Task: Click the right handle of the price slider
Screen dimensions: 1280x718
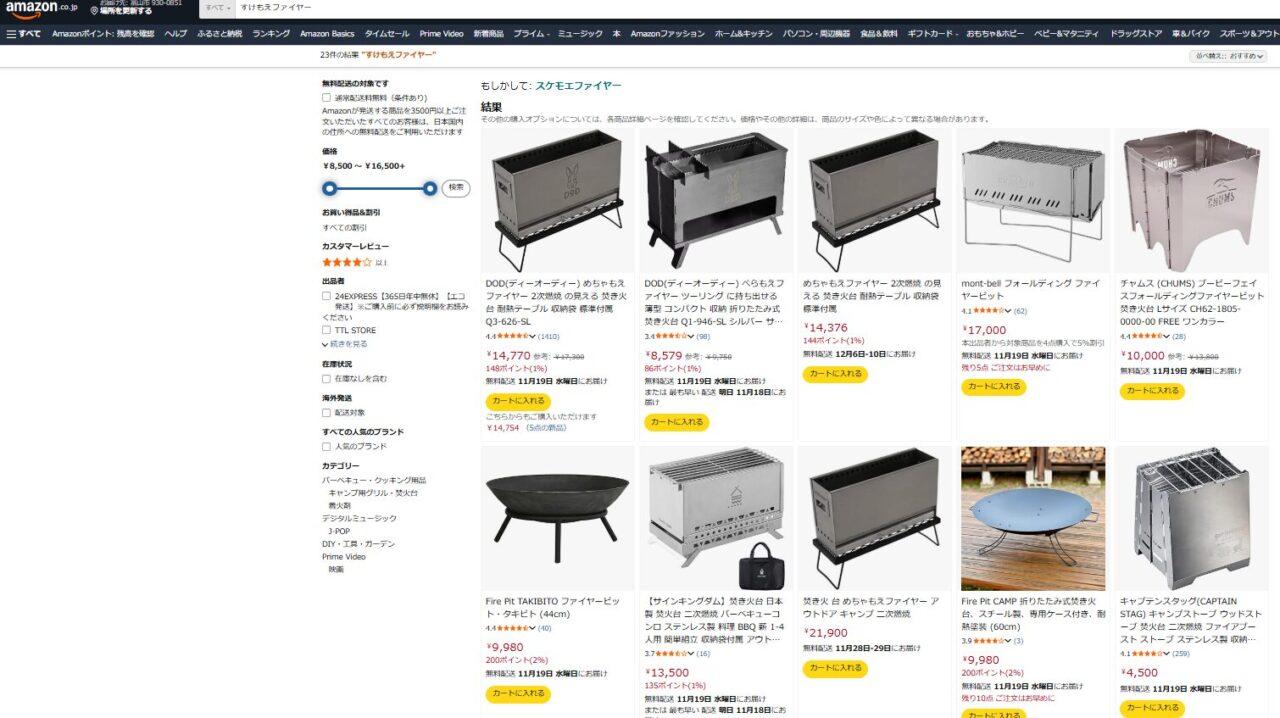Action: pos(430,188)
